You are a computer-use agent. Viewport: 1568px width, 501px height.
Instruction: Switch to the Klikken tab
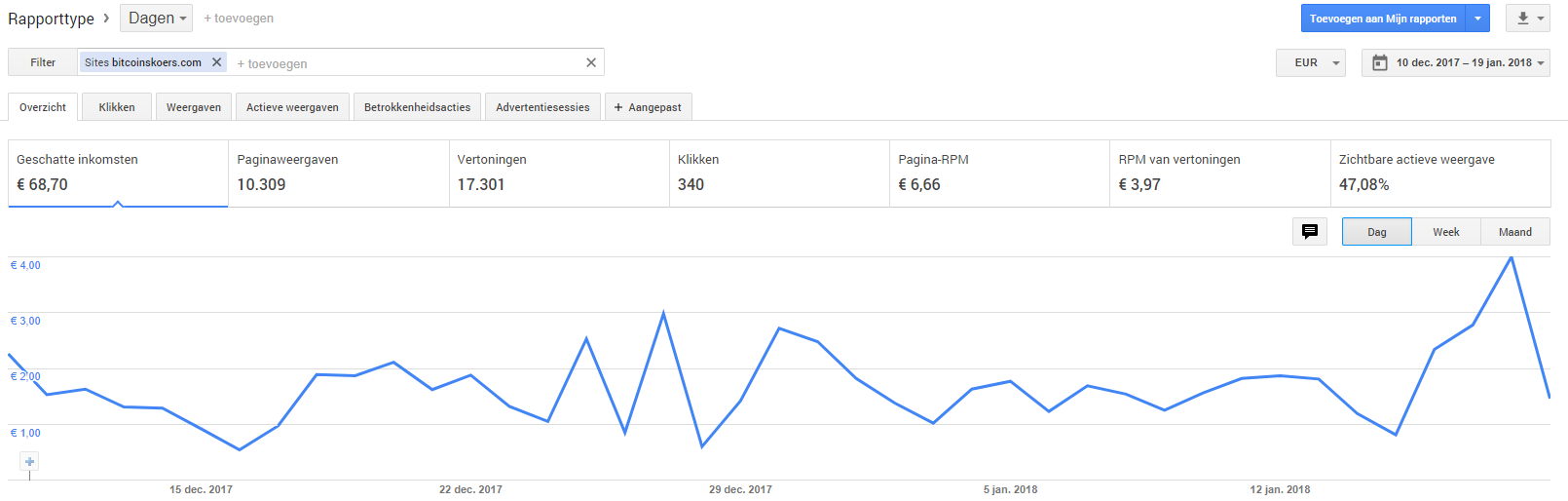(117, 107)
